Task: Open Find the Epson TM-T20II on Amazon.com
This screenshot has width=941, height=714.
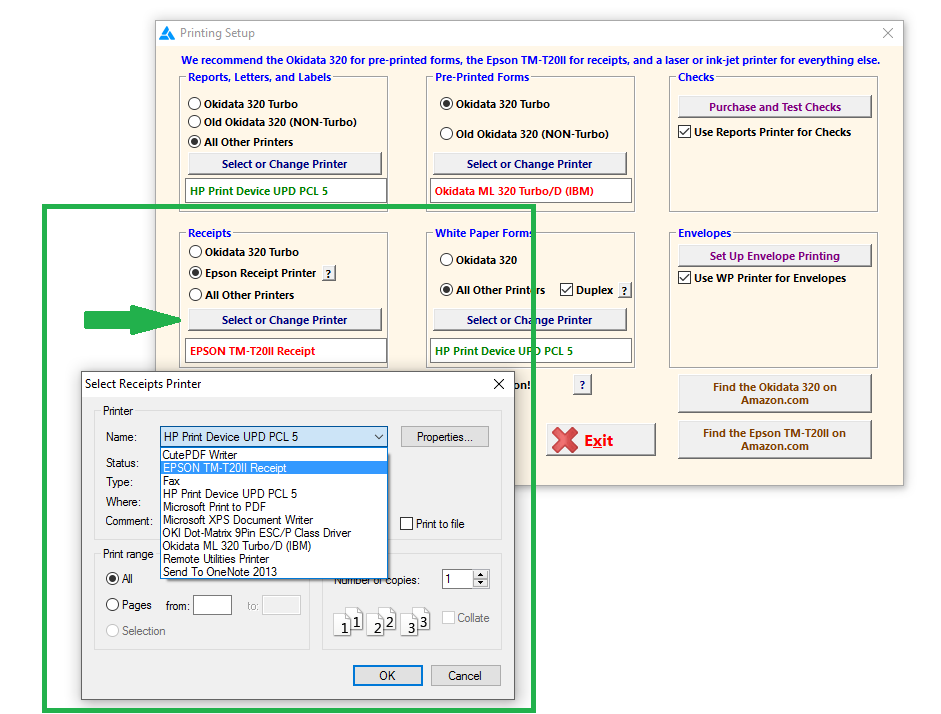Action: tap(775, 440)
